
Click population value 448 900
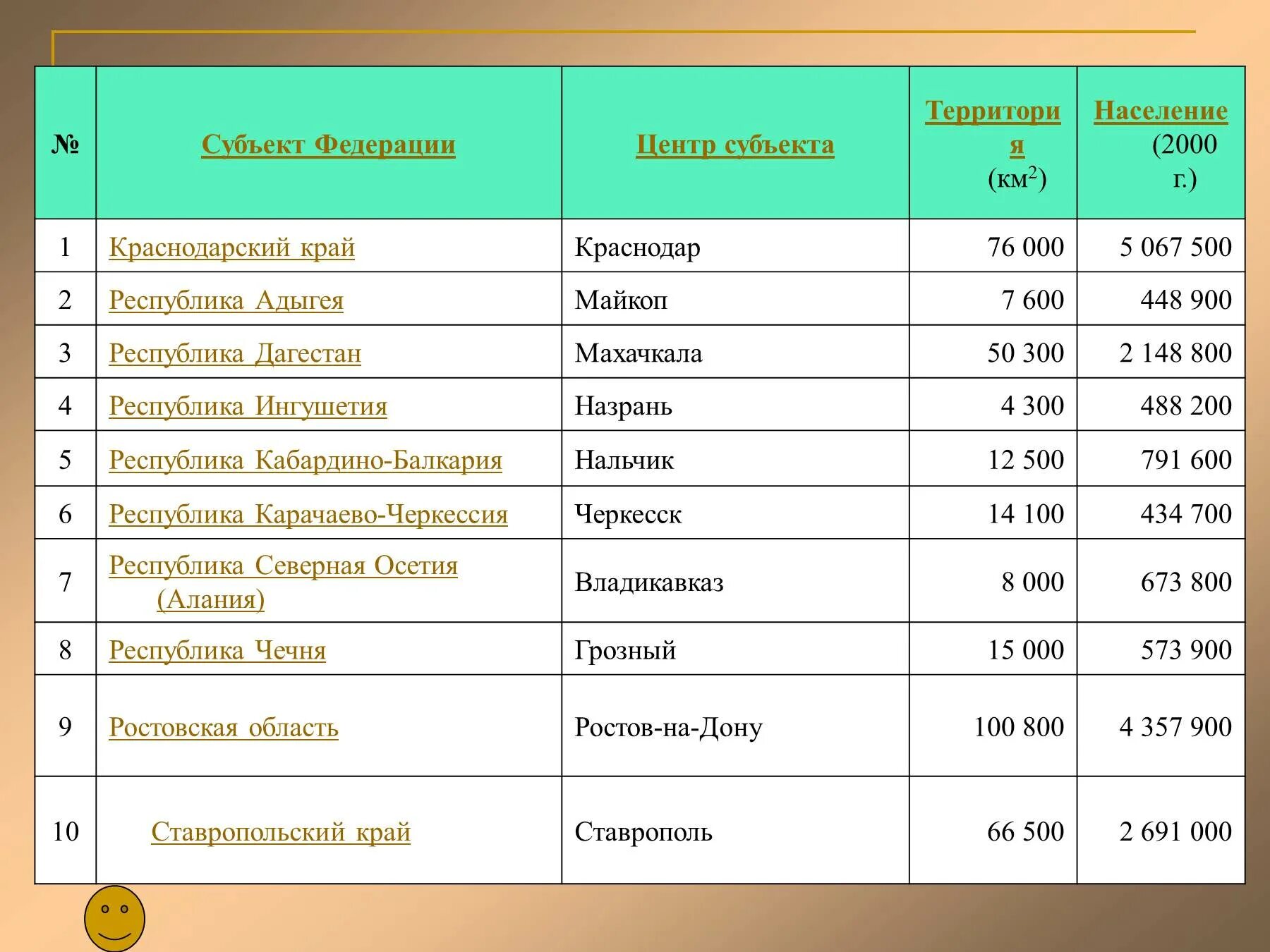[x=1186, y=300]
